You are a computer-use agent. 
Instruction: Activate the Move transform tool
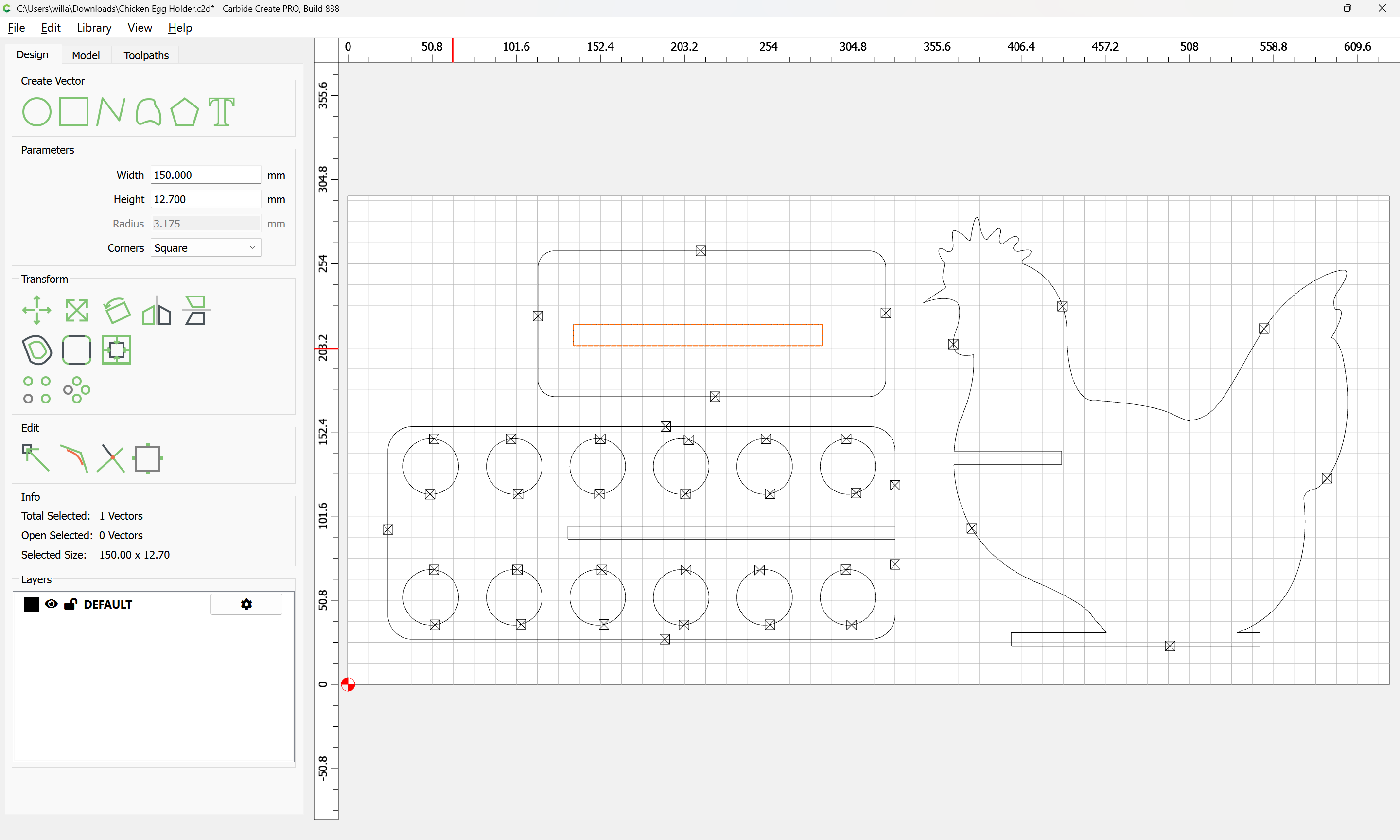[x=37, y=310]
